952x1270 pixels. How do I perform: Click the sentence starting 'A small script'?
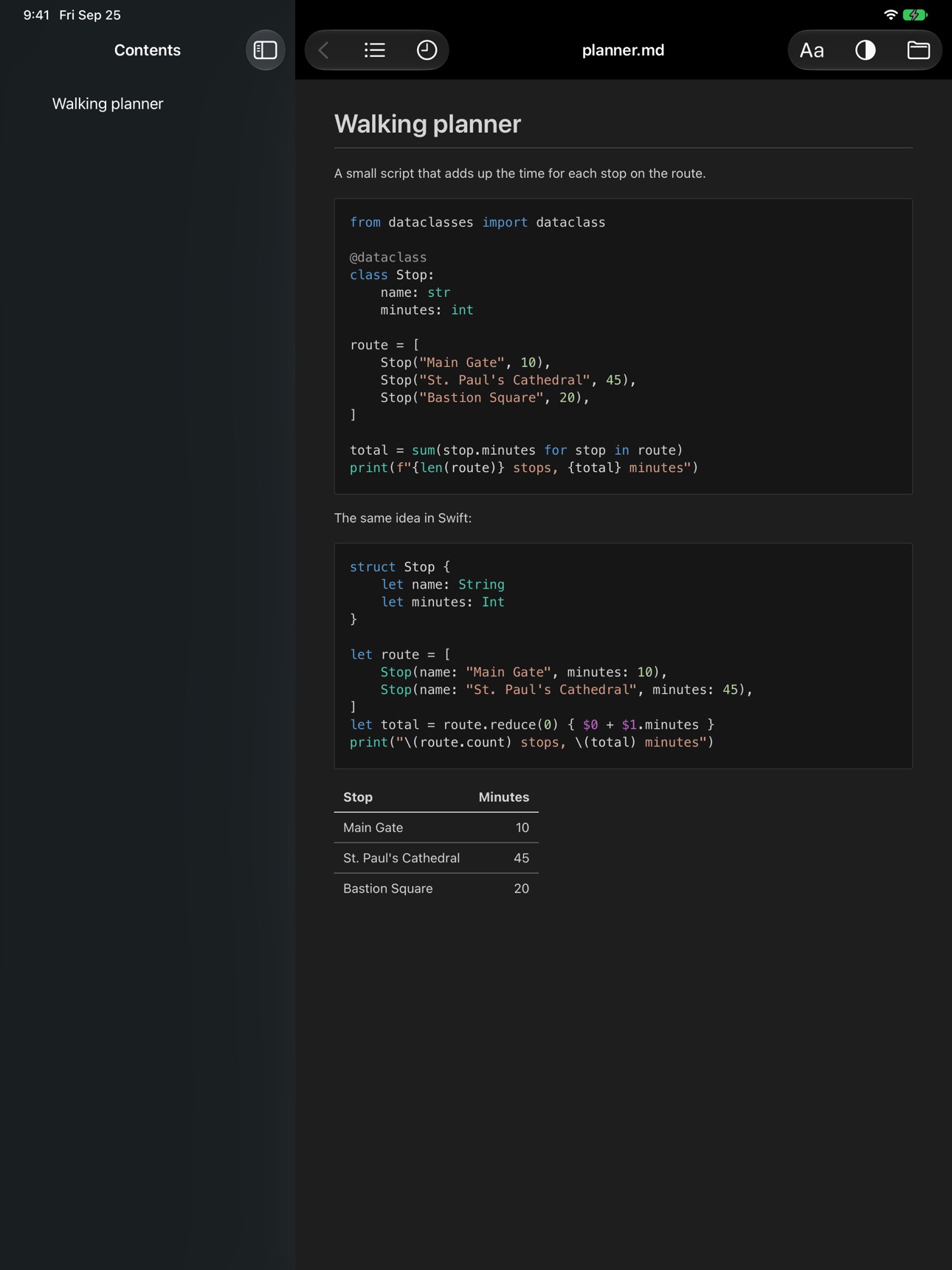(520, 174)
